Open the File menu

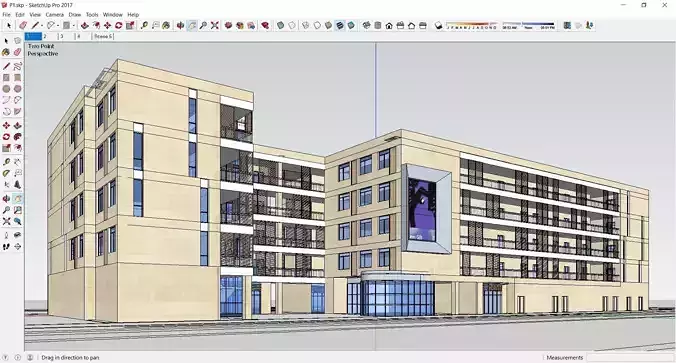point(6,15)
